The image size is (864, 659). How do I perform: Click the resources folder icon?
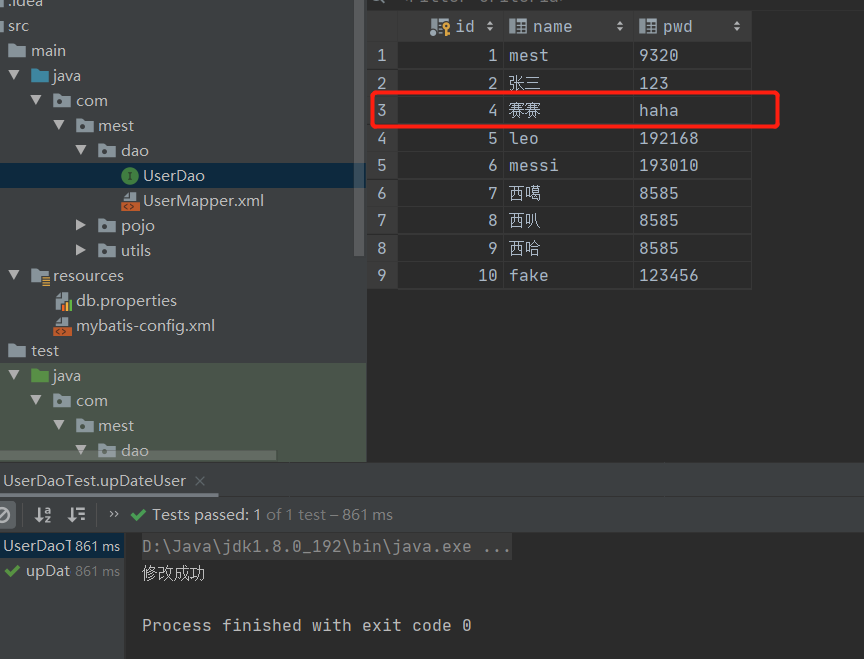[41, 276]
